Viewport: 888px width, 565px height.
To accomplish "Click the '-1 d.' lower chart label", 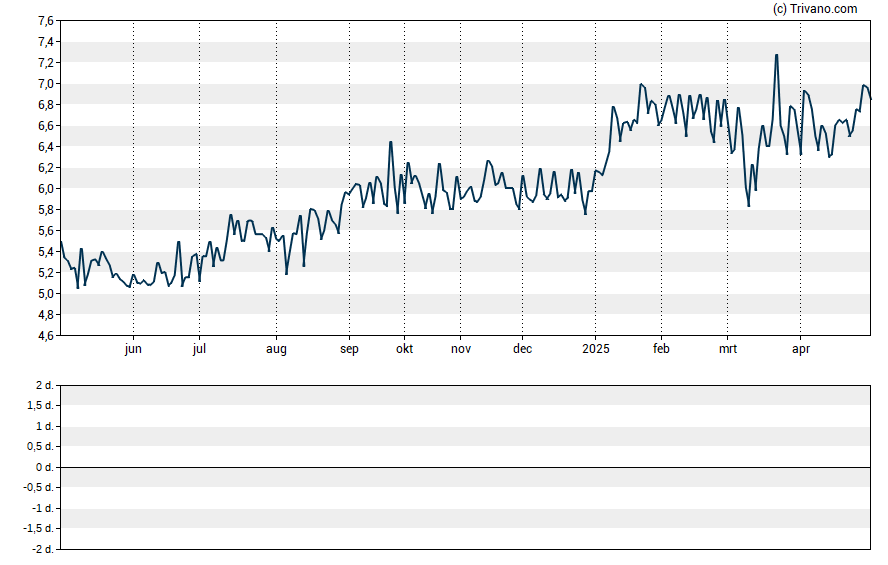I will (42, 508).
